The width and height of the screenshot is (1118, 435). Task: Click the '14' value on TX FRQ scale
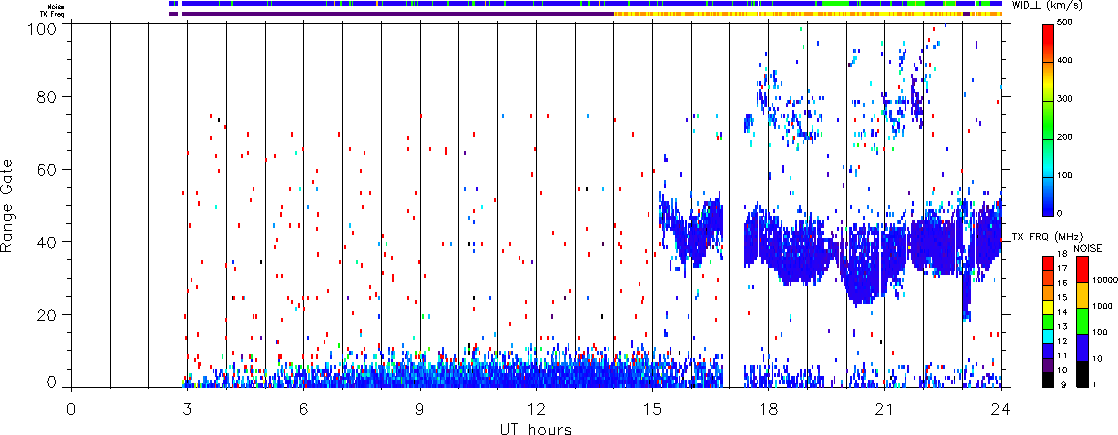(1064, 312)
